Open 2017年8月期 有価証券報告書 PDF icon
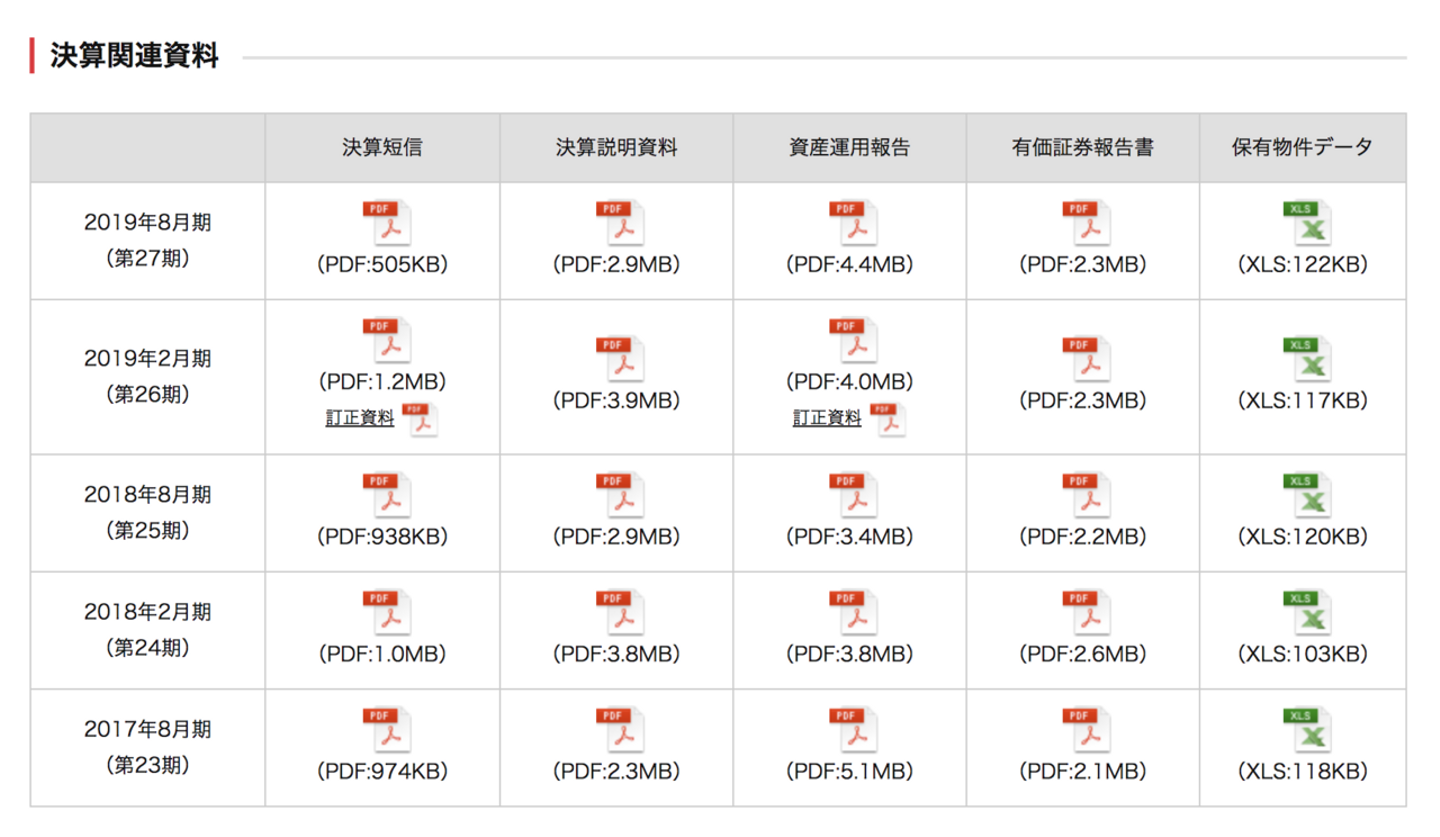The image size is (1440, 837). pos(1085,729)
